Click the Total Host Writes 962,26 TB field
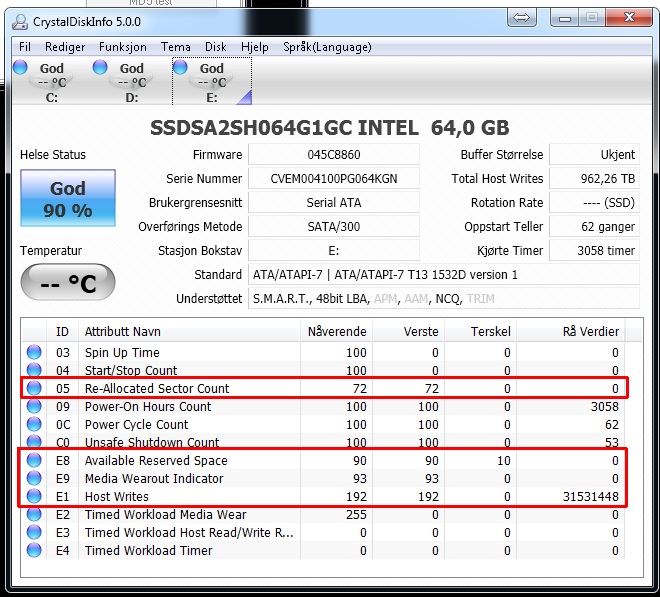Viewport: 660px width, 597px height. pyautogui.click(x=594, y=179)
